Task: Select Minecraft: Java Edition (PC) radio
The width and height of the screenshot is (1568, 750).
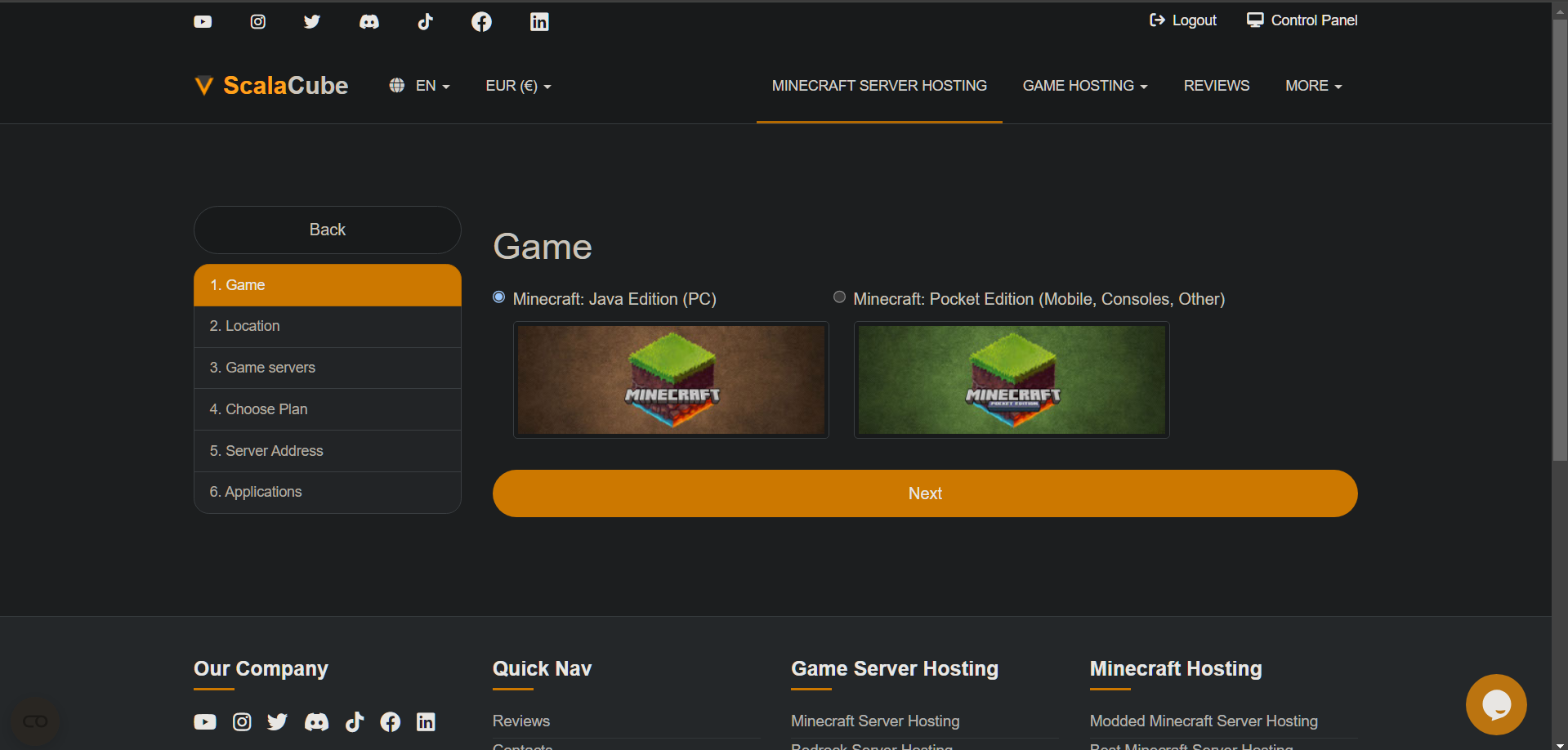Action: 499,297
